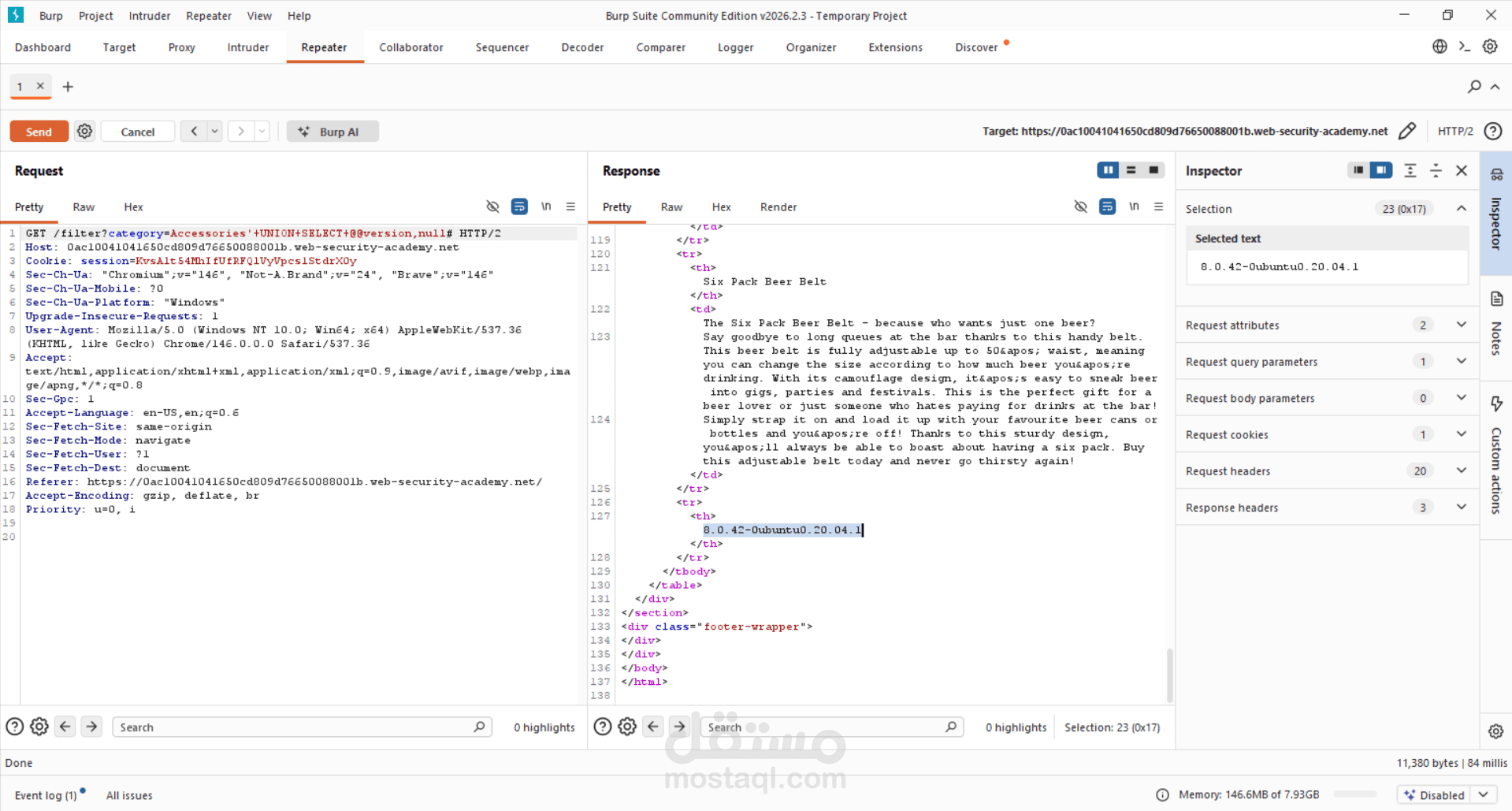
Task: Open the Decoder tab
Action: pos(582,47)
